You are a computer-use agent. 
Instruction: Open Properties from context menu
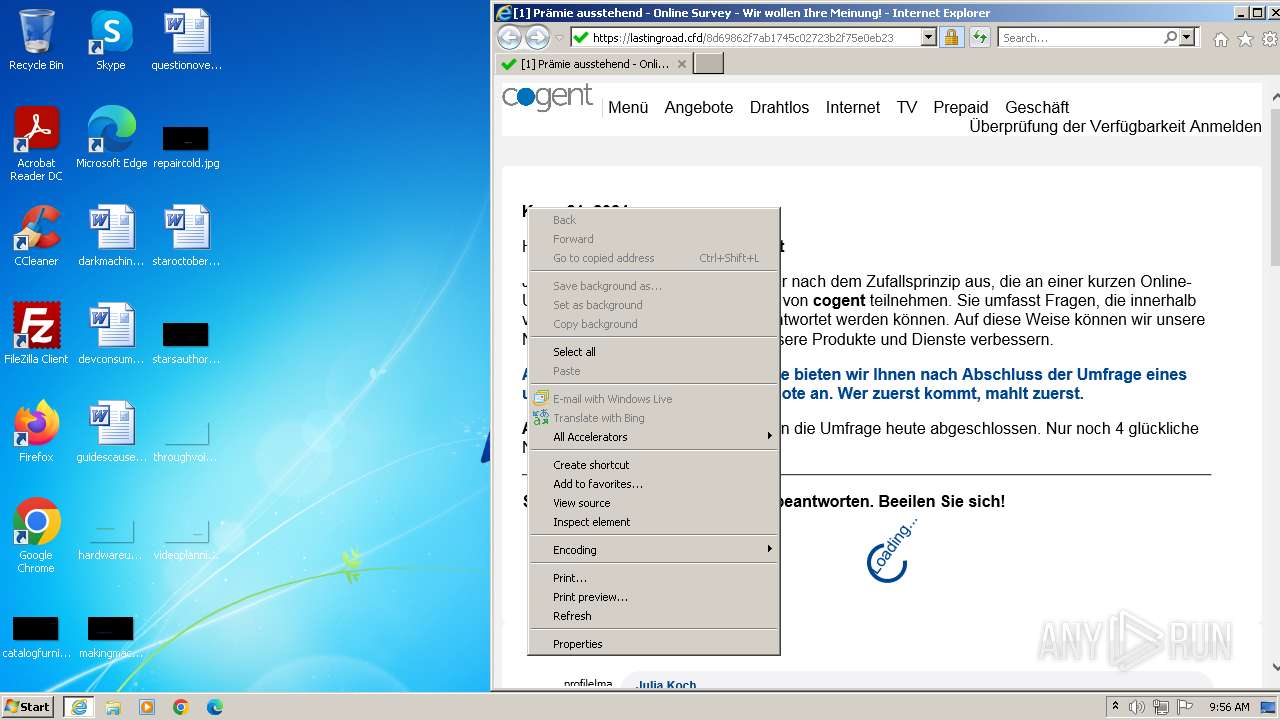654,644
